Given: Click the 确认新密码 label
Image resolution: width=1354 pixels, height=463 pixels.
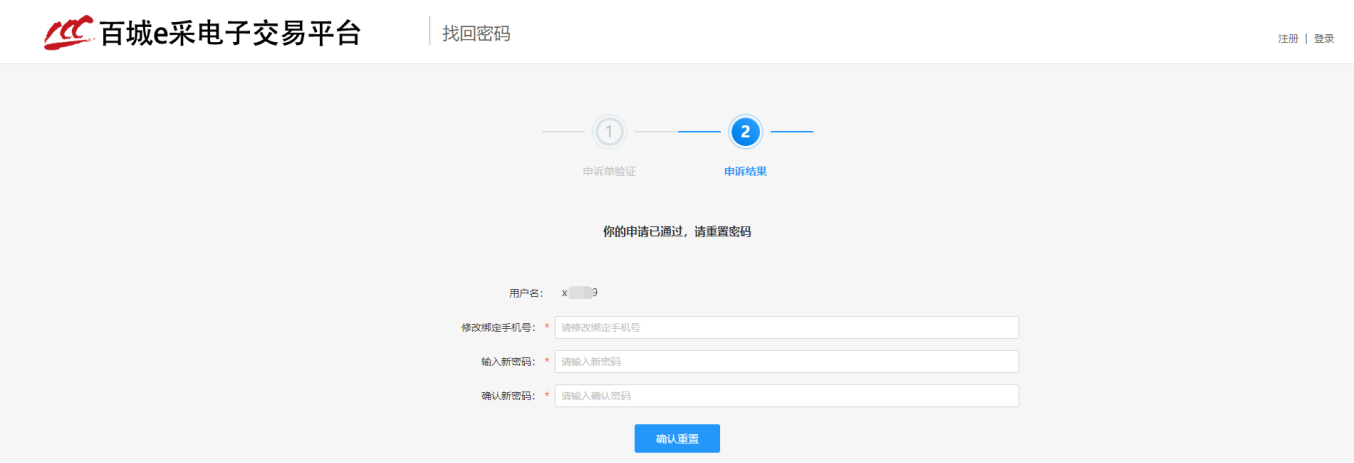Looking at the screenshot, I should tap(508, 396).
